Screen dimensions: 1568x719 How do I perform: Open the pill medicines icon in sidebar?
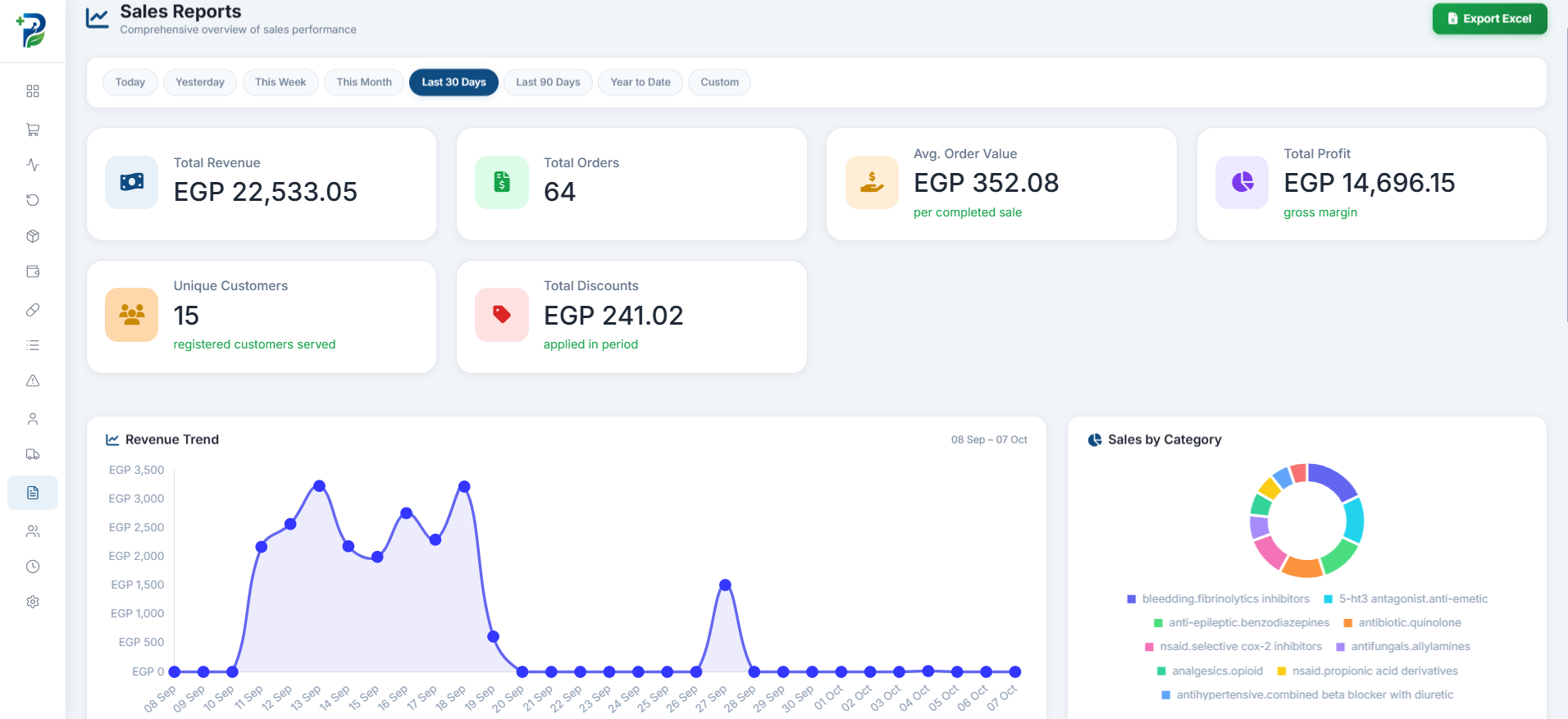point(33,310)
